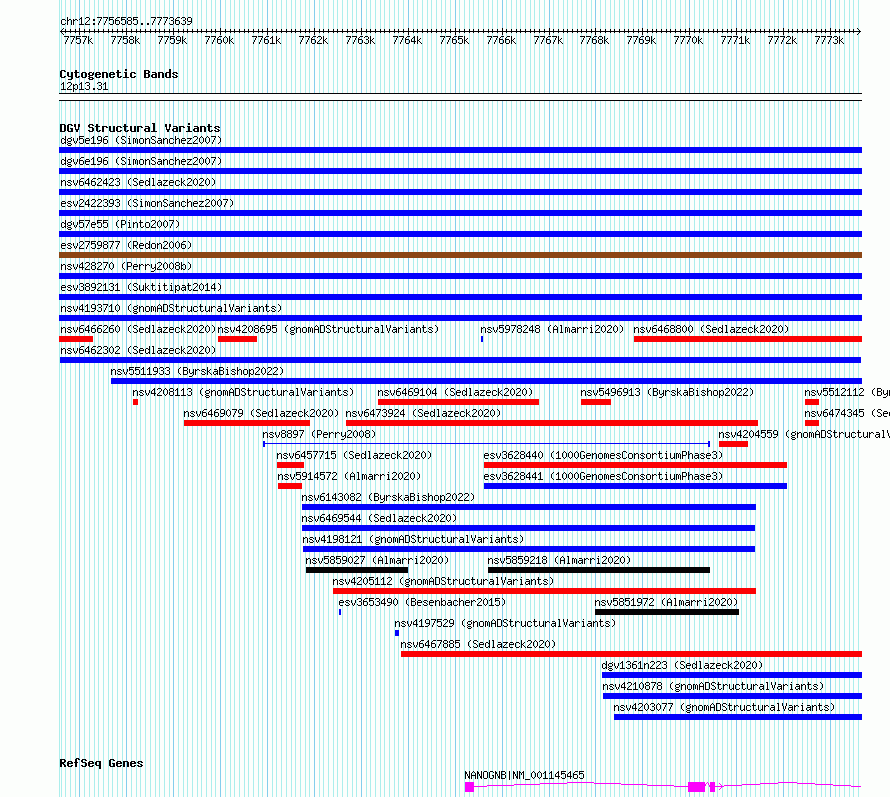Select red esv3628440 1000Genomes bar
Image resolution: width=890 pixels, height=797 pixels.
click(635, 465)
